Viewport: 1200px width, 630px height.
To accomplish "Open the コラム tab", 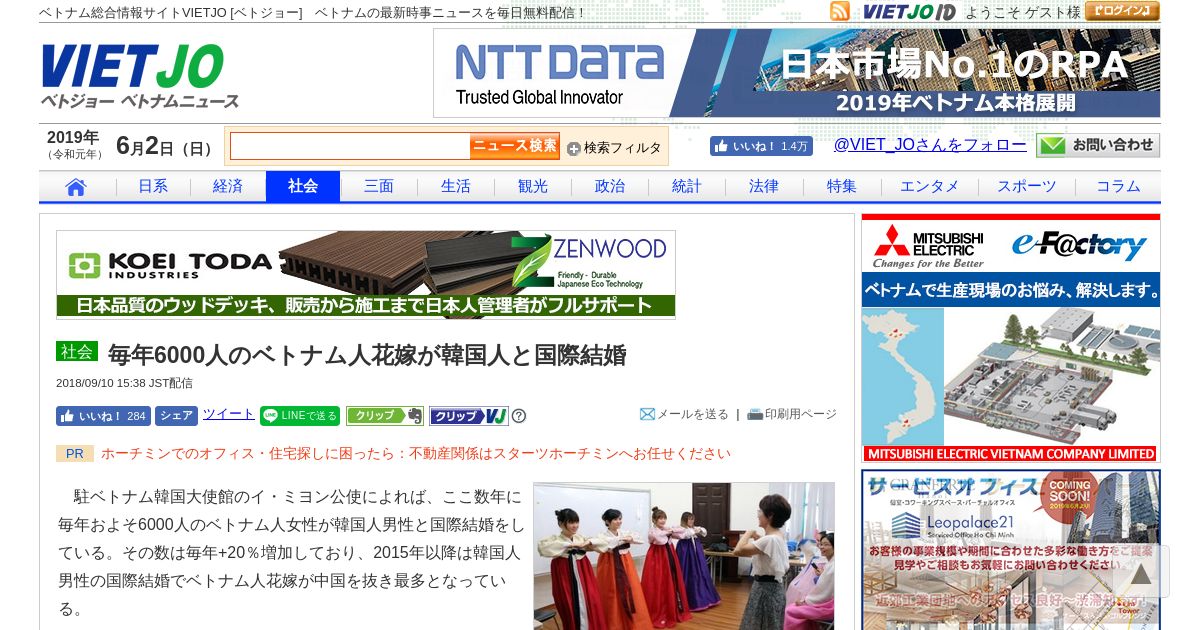I will coord(1118,187).
